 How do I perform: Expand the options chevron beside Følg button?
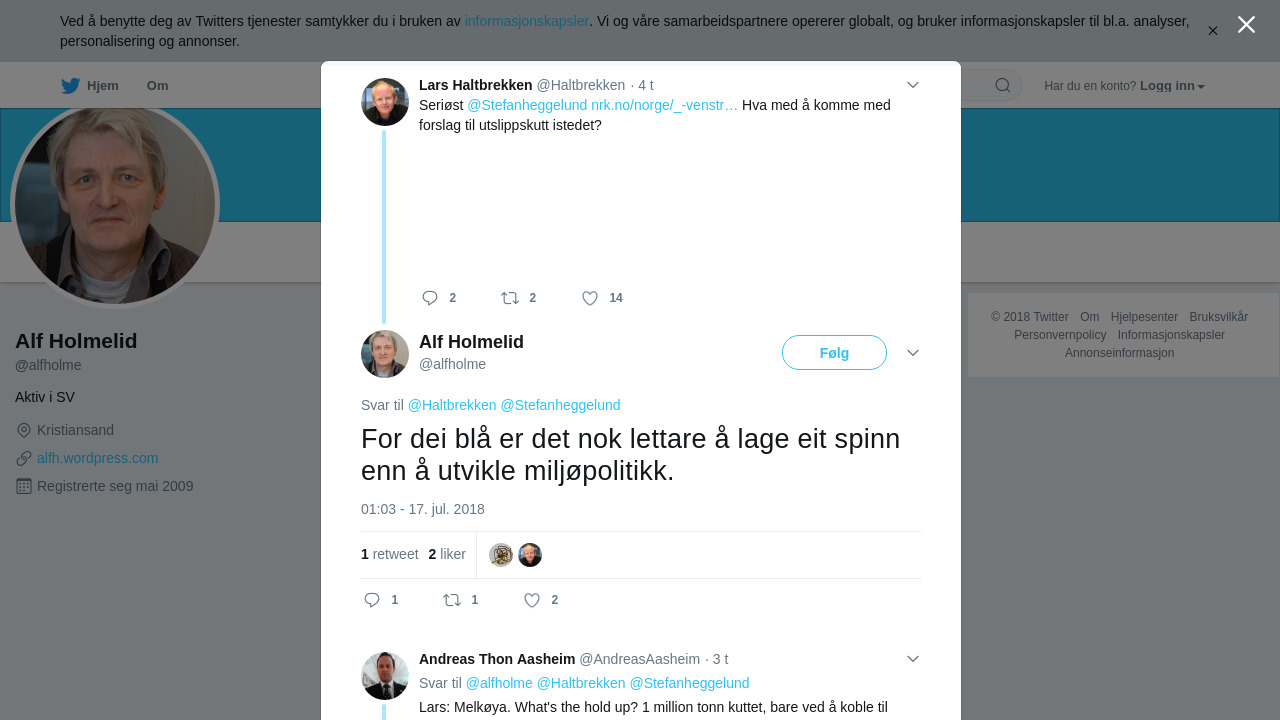[x=913, y=353]
